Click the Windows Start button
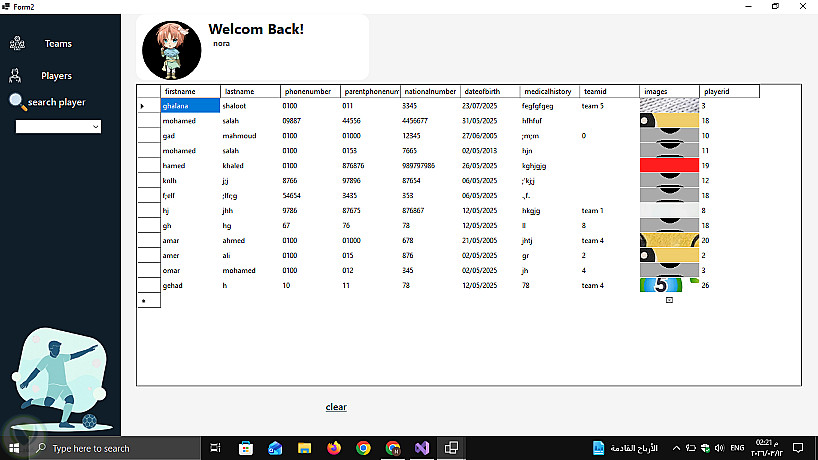Image resolution: width=818 pixels, height=460 pixels. [x=14, y=448]
